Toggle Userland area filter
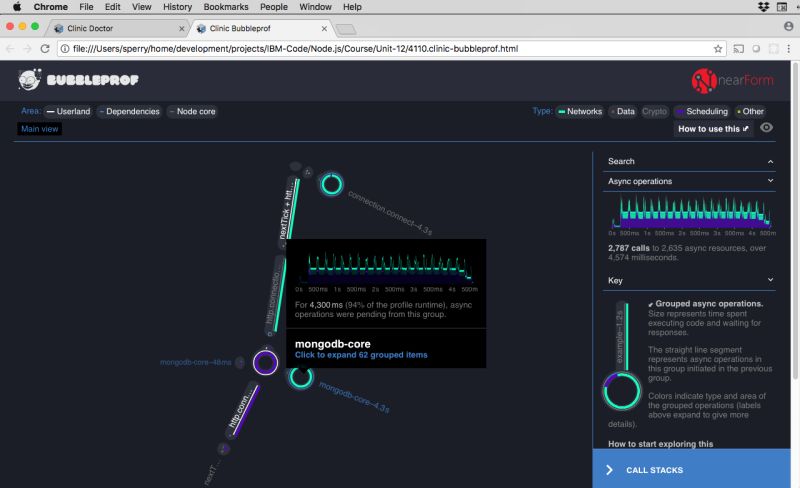The height and width of the screenshot is (488, 800). (68, 111)
